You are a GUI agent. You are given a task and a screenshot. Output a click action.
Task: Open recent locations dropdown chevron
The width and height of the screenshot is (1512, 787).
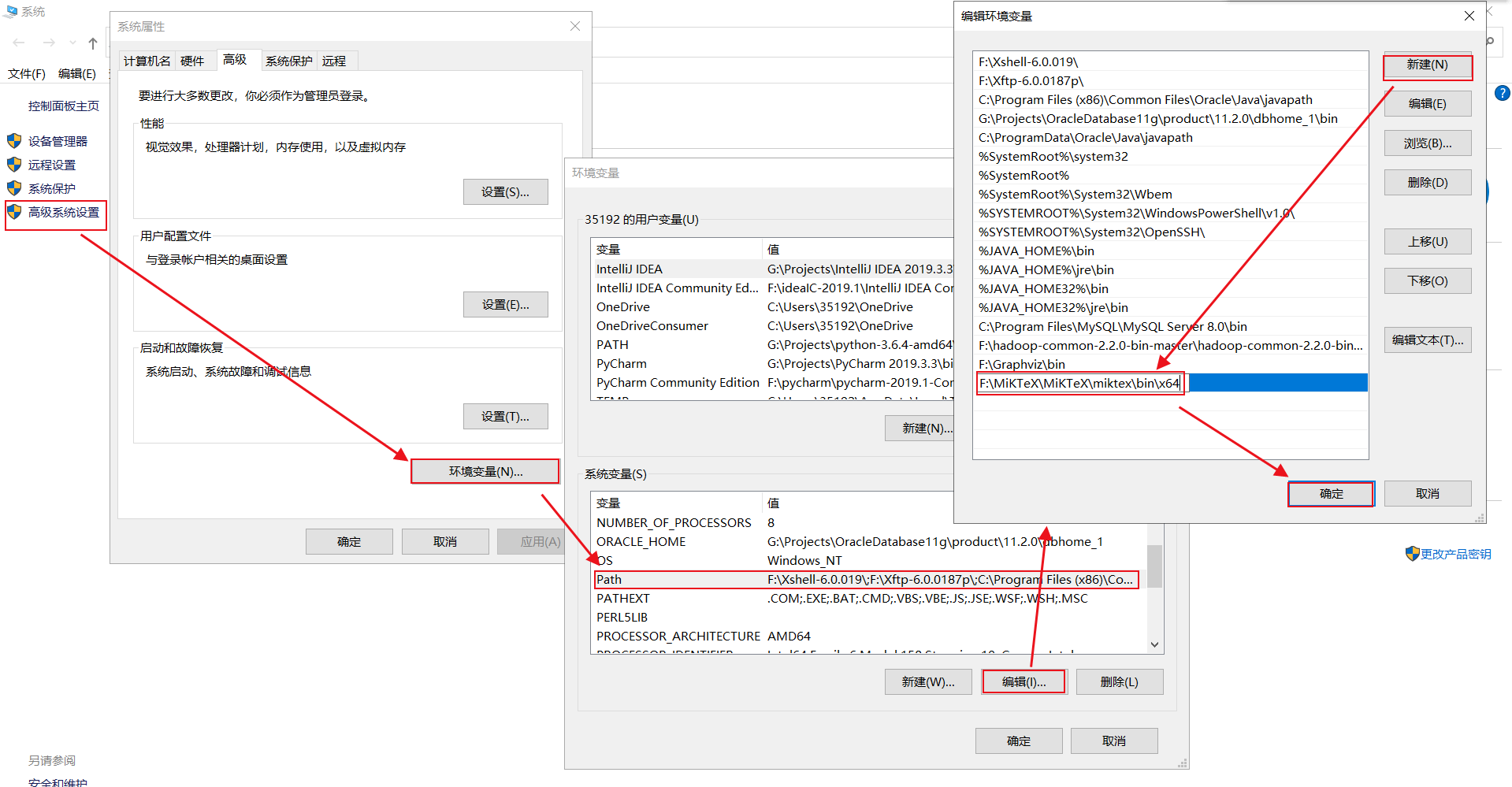click(72, 43)
